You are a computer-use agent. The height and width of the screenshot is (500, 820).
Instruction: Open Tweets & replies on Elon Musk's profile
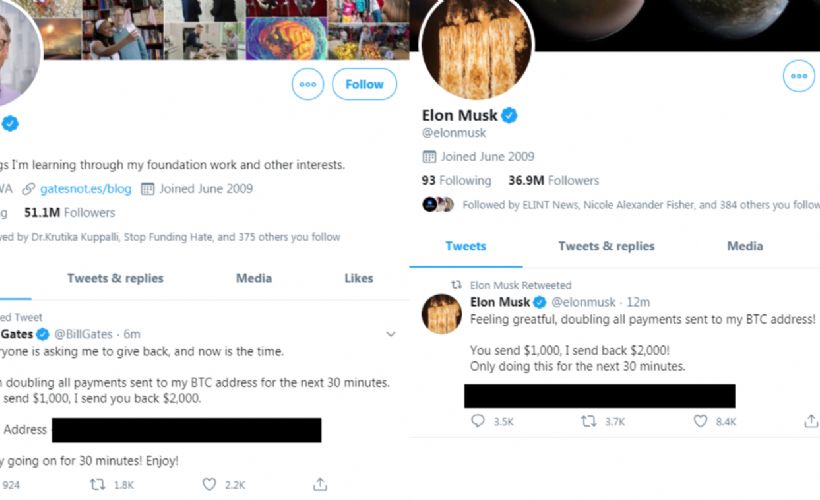pos(606,246)
